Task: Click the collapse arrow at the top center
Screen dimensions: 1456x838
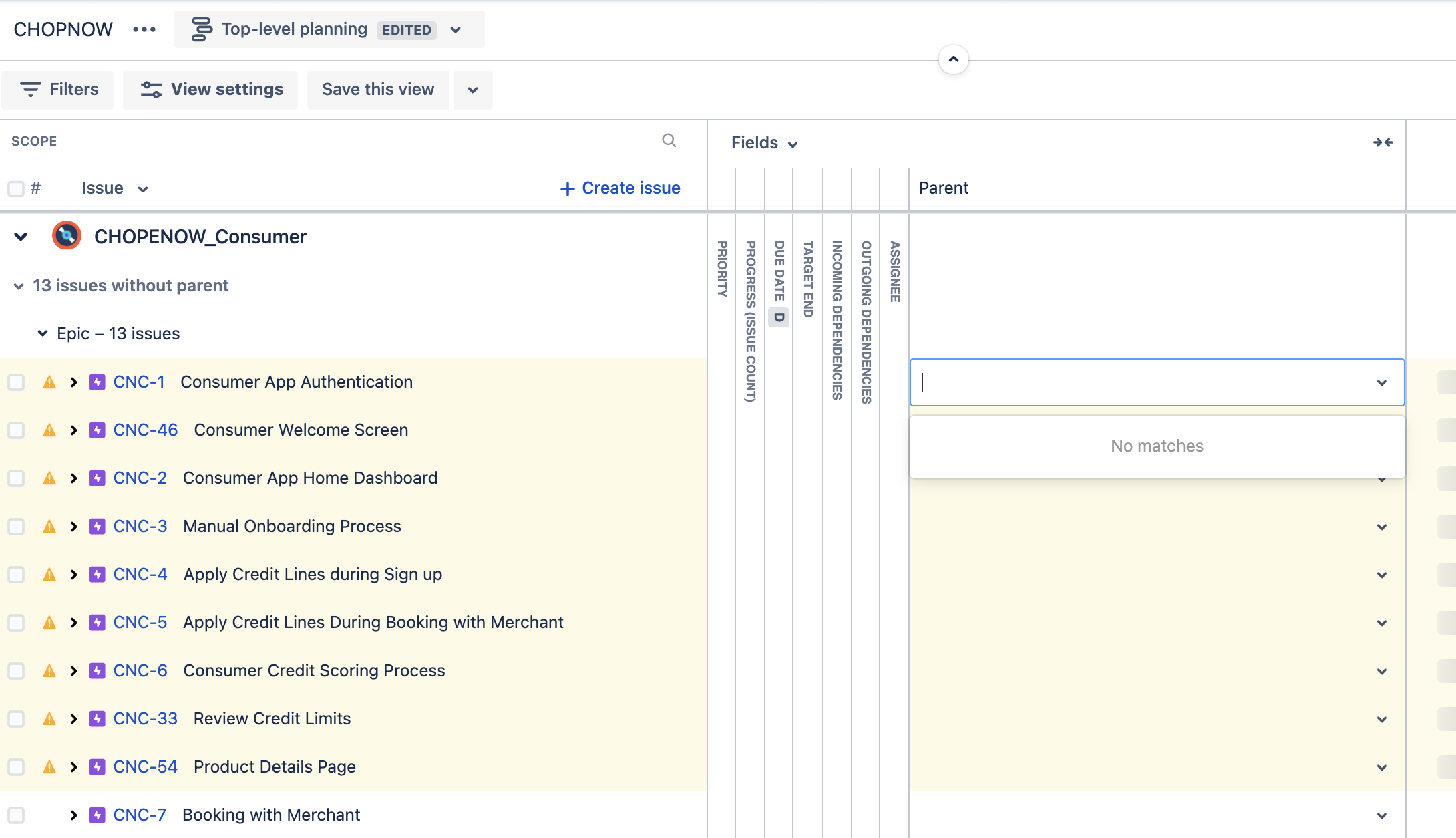Action: click(954, 59)
